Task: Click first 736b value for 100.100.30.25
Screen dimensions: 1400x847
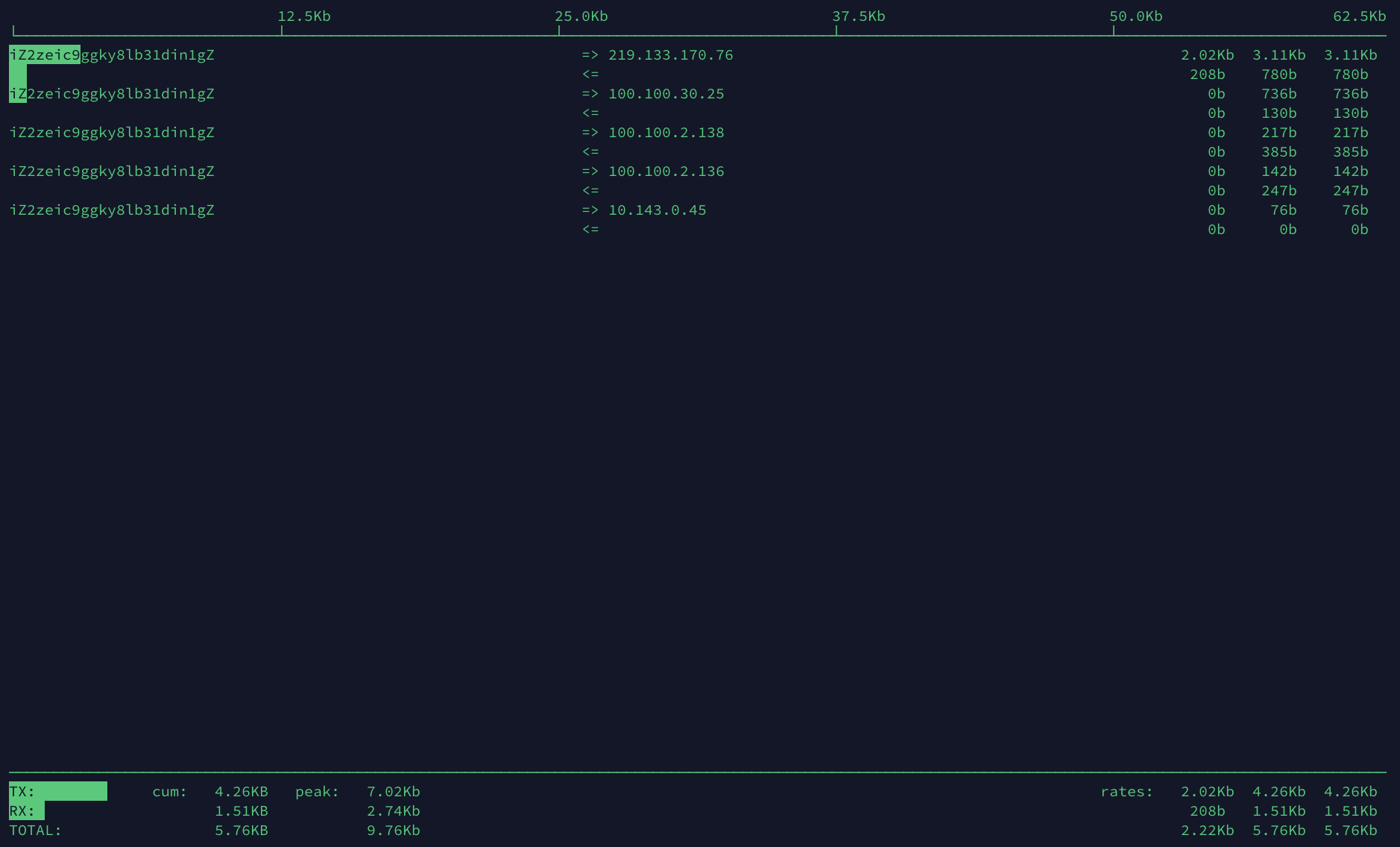Action: 1279,94
